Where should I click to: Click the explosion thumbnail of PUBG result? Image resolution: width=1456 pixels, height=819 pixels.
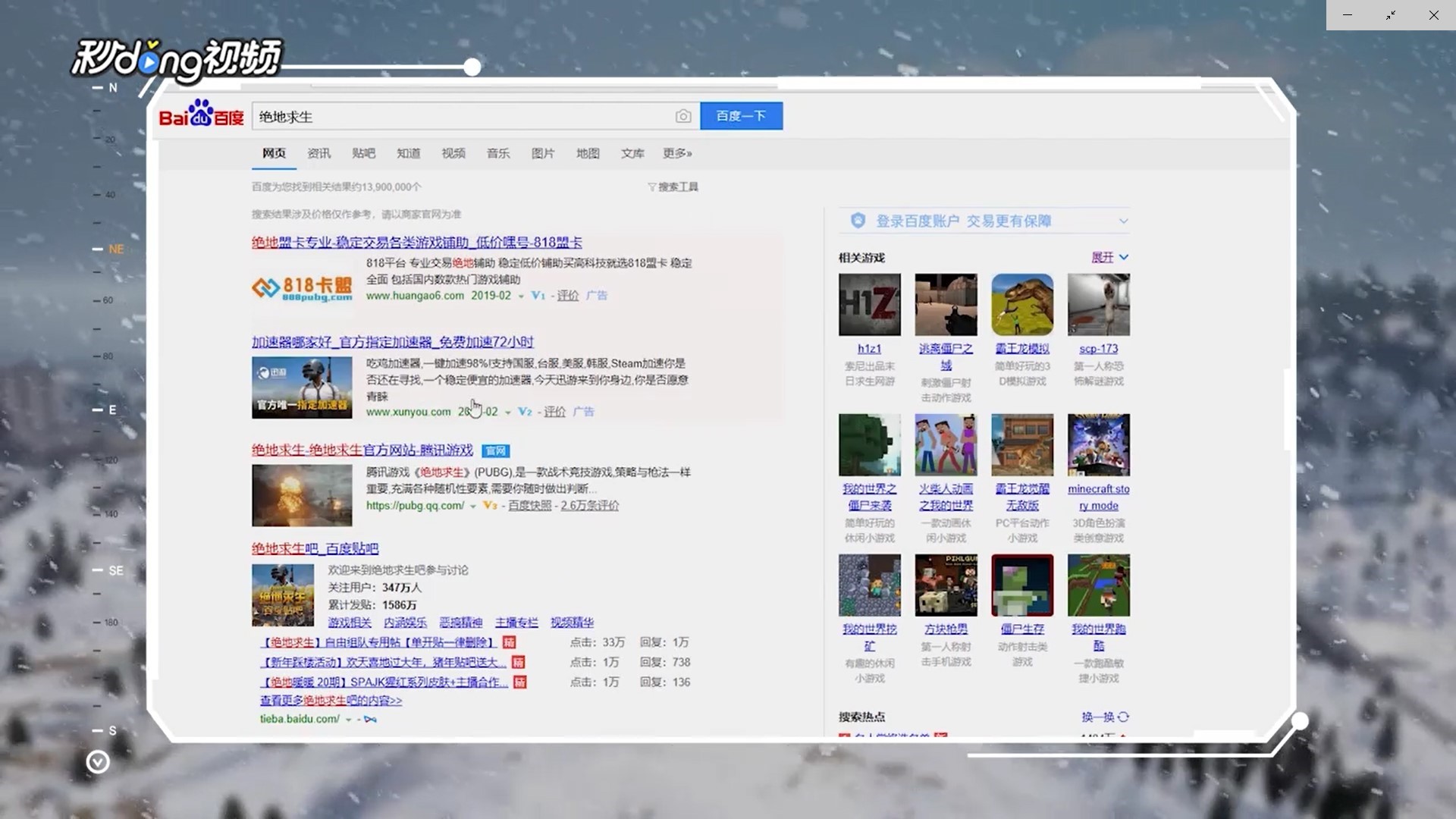(302, 495)
